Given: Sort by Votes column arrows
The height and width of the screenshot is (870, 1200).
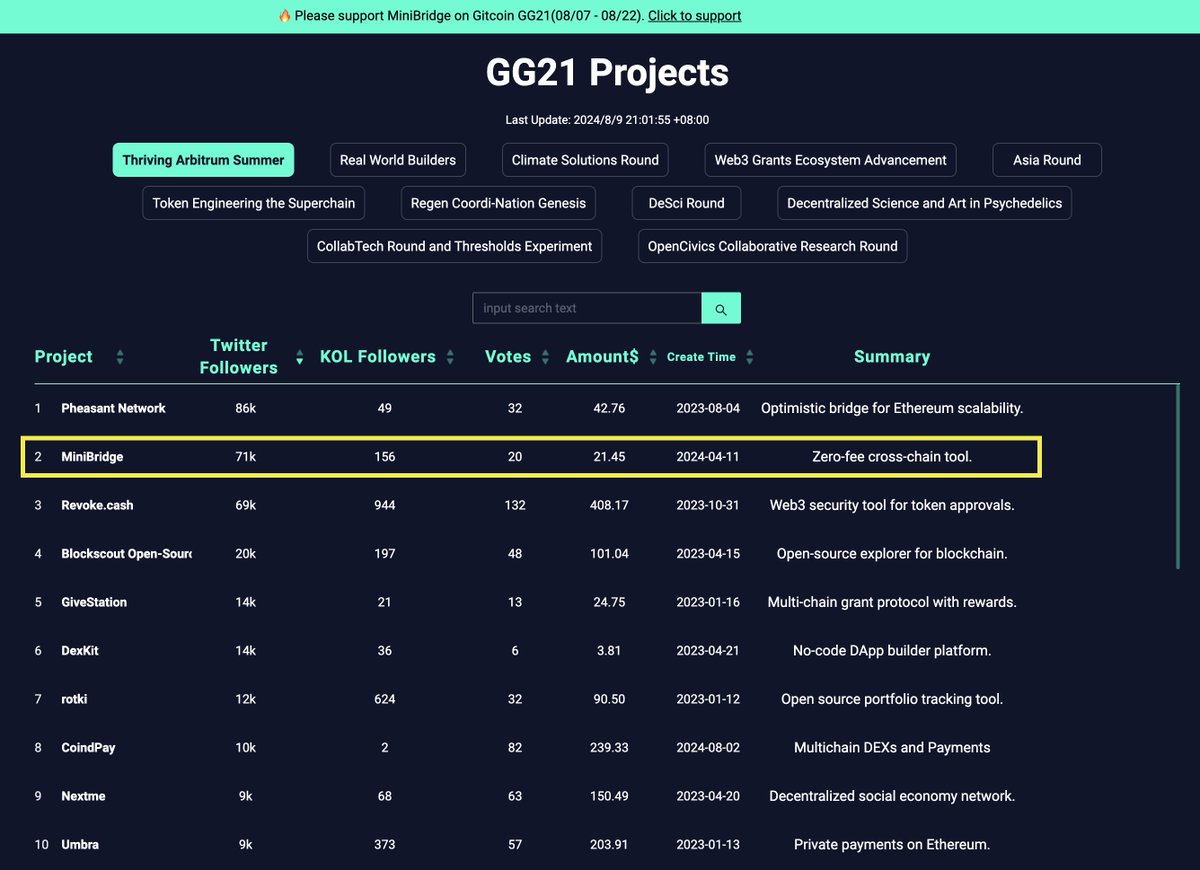Looking at the screenshot, I should 545,357.
